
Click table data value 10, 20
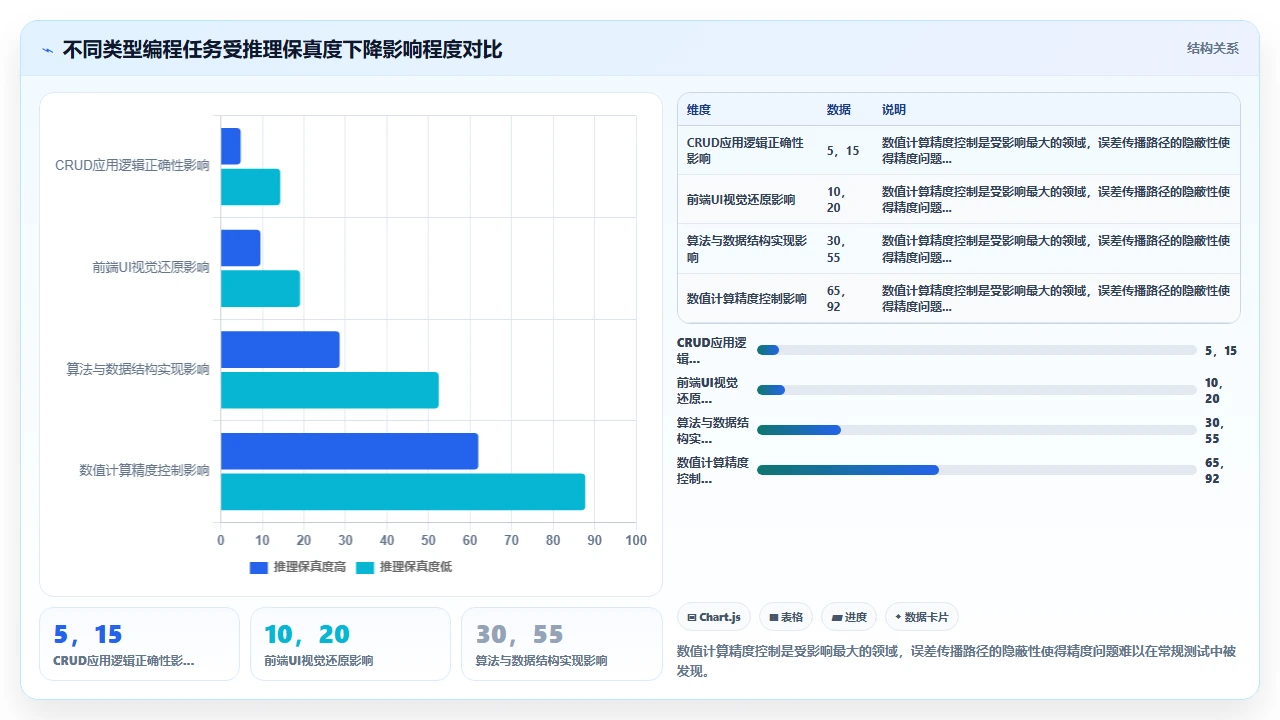tap(837, 200)
